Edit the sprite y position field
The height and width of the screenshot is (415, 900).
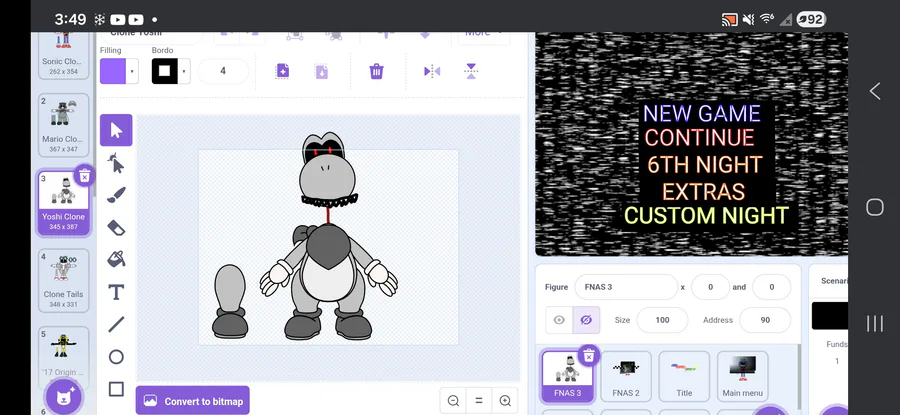pos(771,287)
